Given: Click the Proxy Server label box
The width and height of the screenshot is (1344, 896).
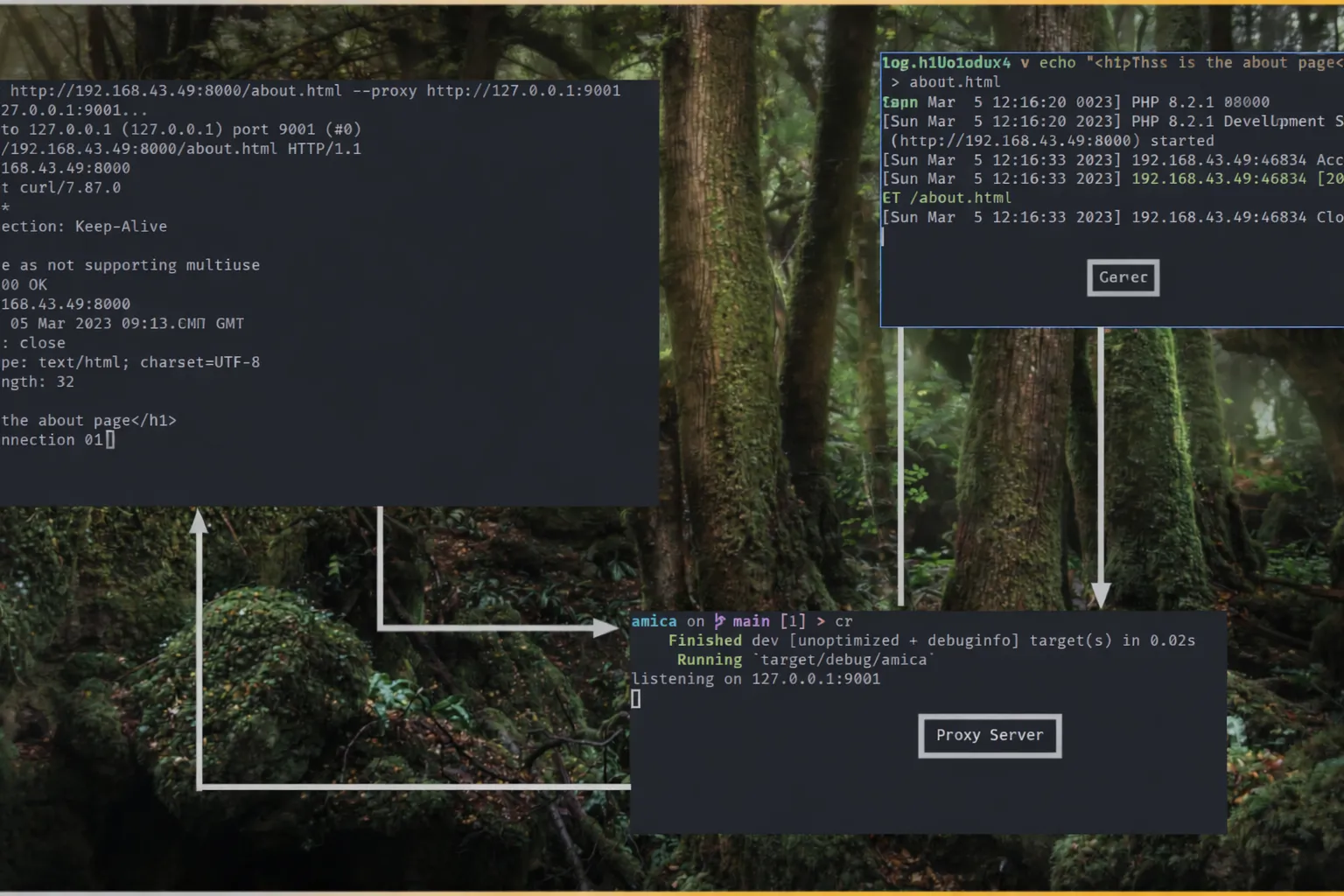Looking at the screenshot, I should click(990, 736).
